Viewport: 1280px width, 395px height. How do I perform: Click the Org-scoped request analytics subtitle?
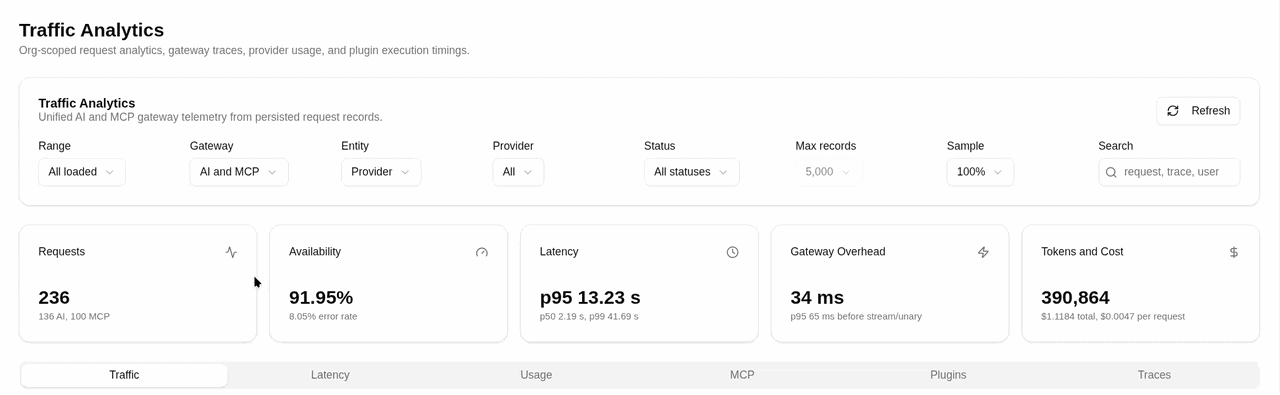click(244, 50)
